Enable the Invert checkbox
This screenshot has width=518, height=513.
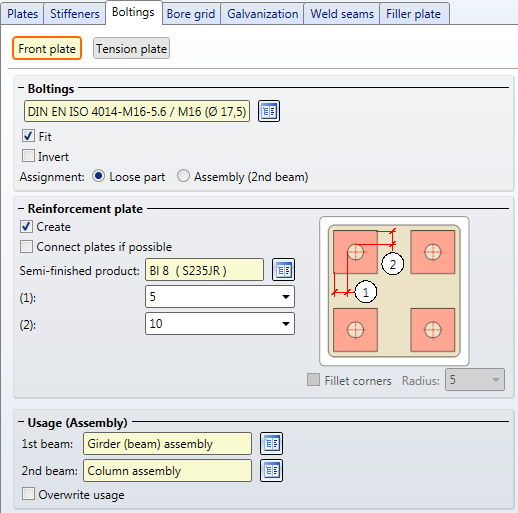[x=28, y=156]
